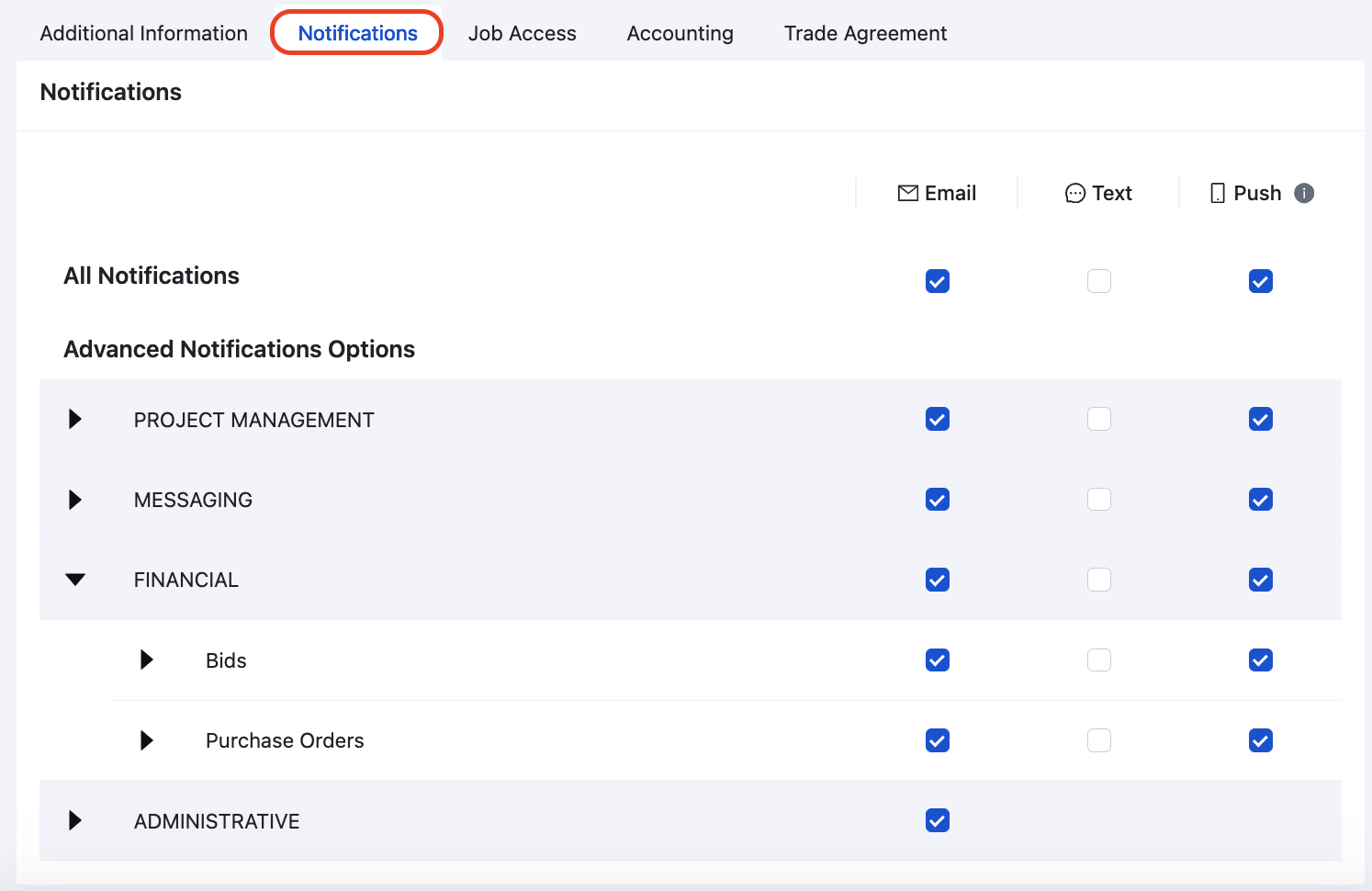Click the Email envelope icon
1372x891 pixels.
[908, 193]
